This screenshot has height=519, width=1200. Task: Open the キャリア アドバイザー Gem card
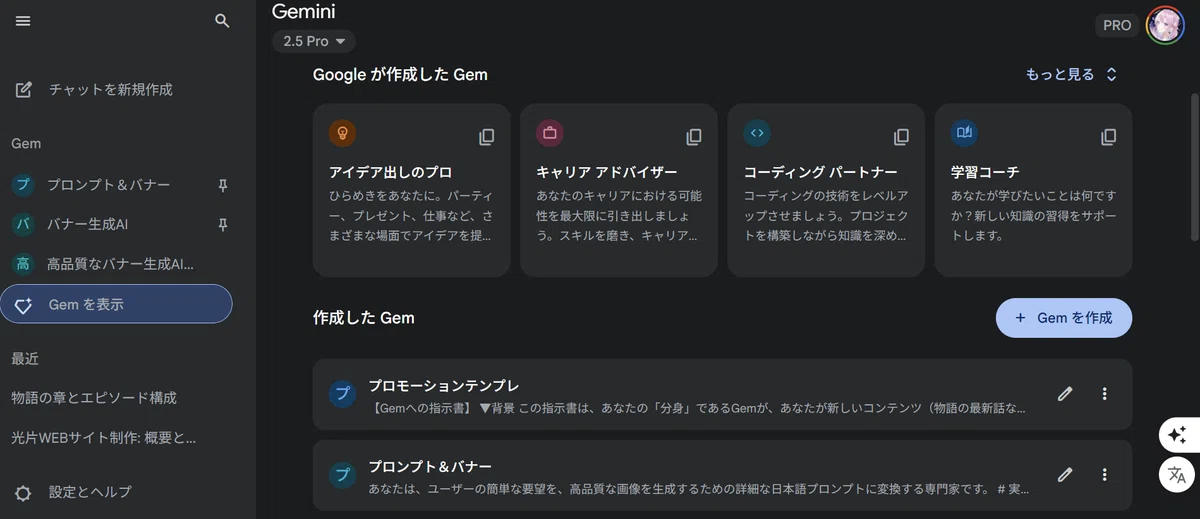coord(619,190)
